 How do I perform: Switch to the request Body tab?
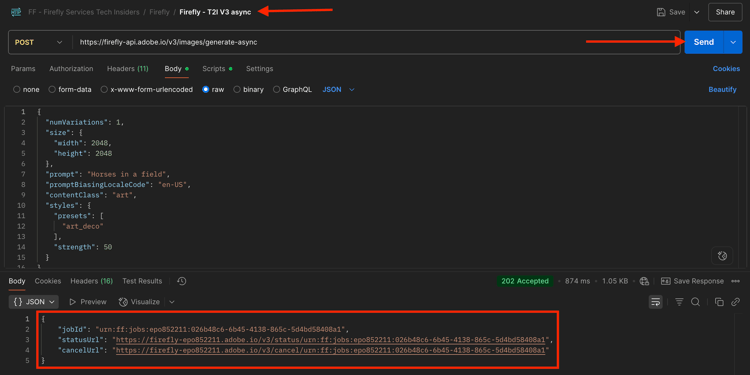click(176, 69)
